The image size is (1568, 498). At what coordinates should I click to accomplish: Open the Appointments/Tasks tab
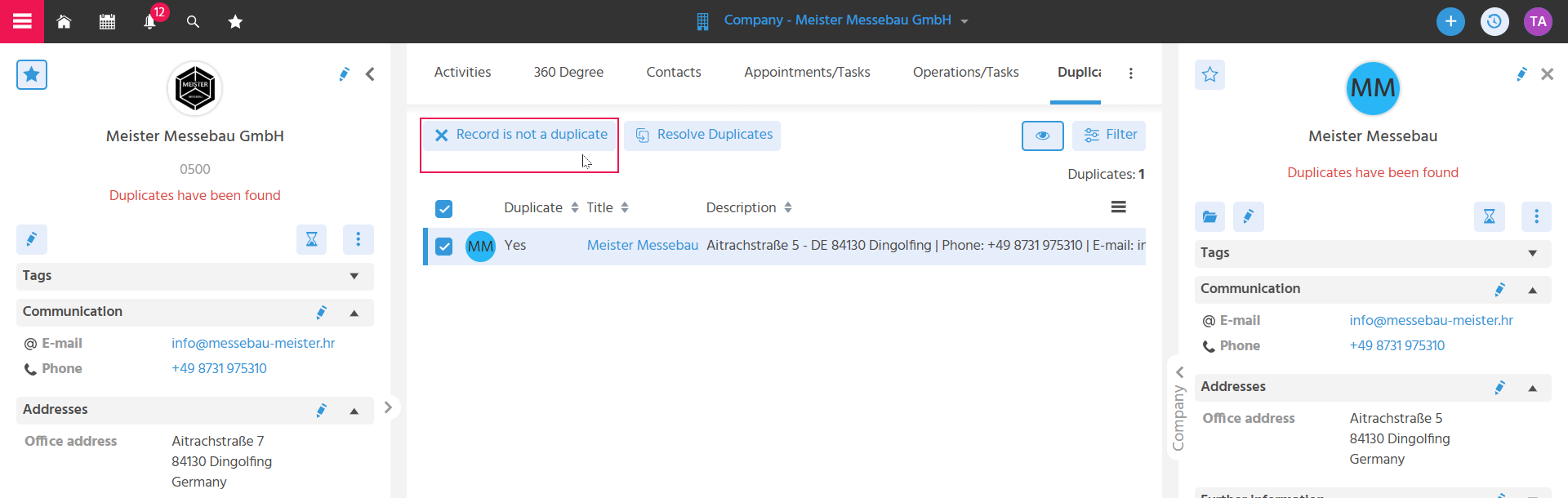point(807,73)
